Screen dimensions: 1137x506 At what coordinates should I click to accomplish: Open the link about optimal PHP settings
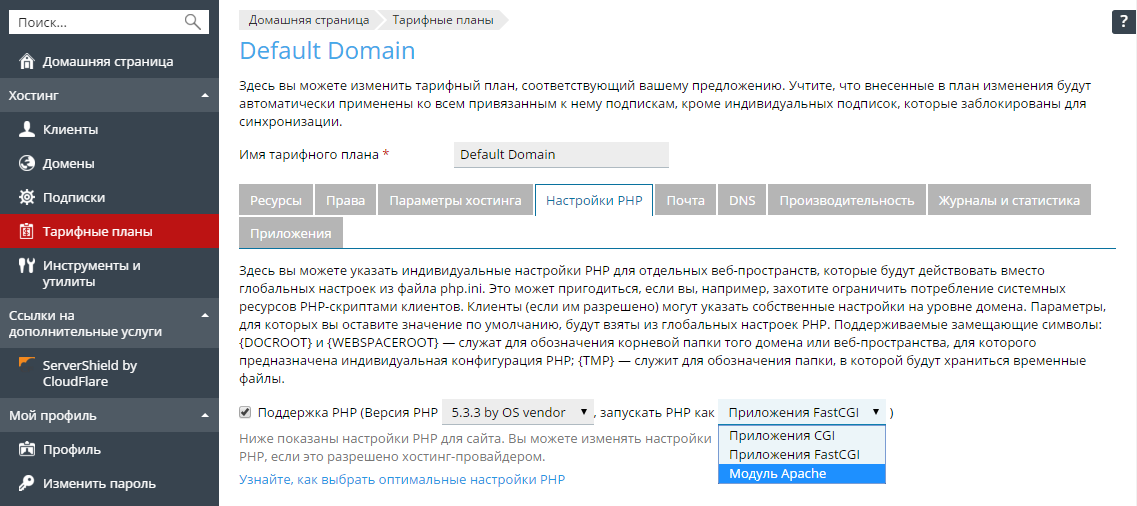[x=402, y=479]
